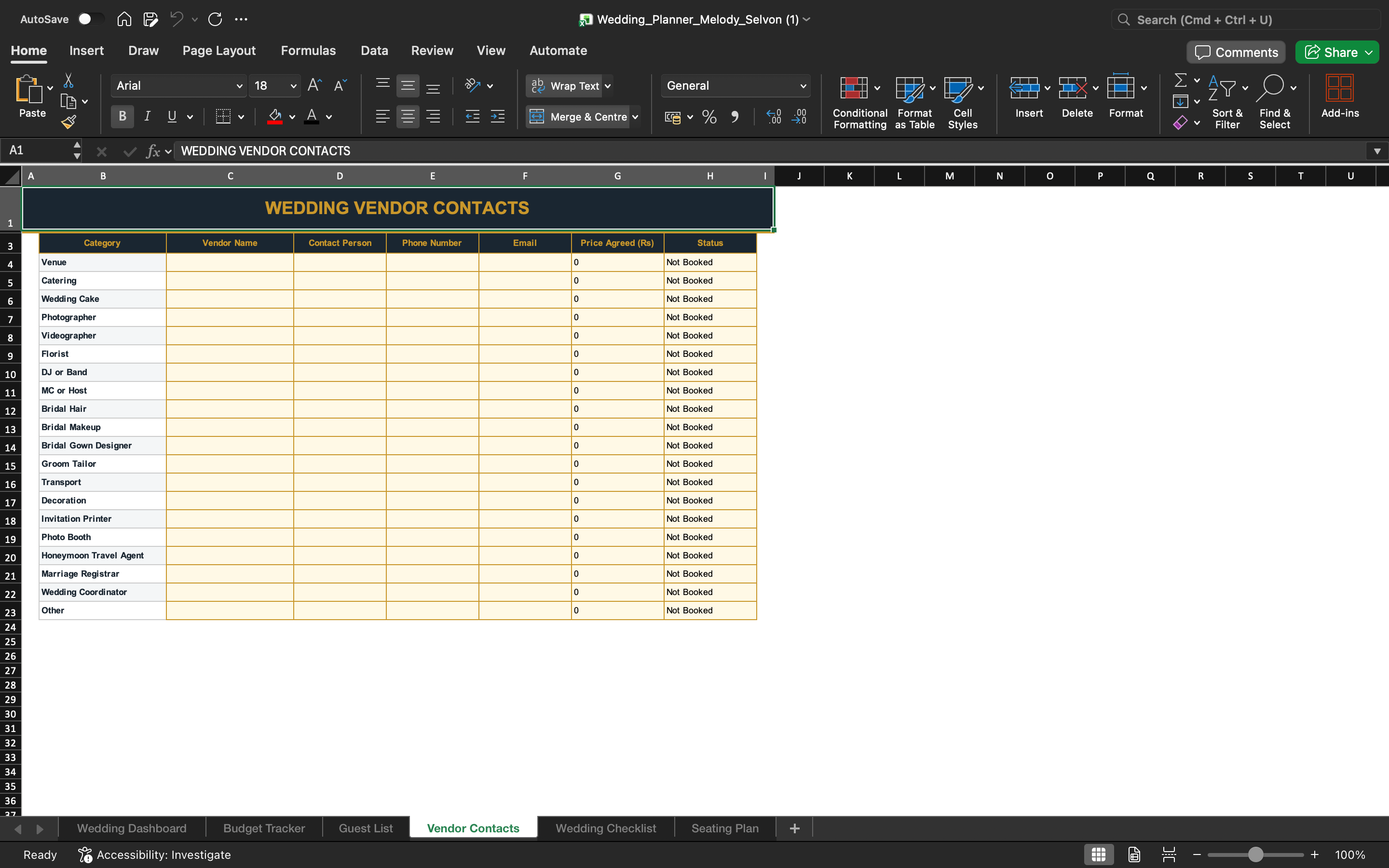Click Accessibility: Investigate in status bar

tap(154, 855)
